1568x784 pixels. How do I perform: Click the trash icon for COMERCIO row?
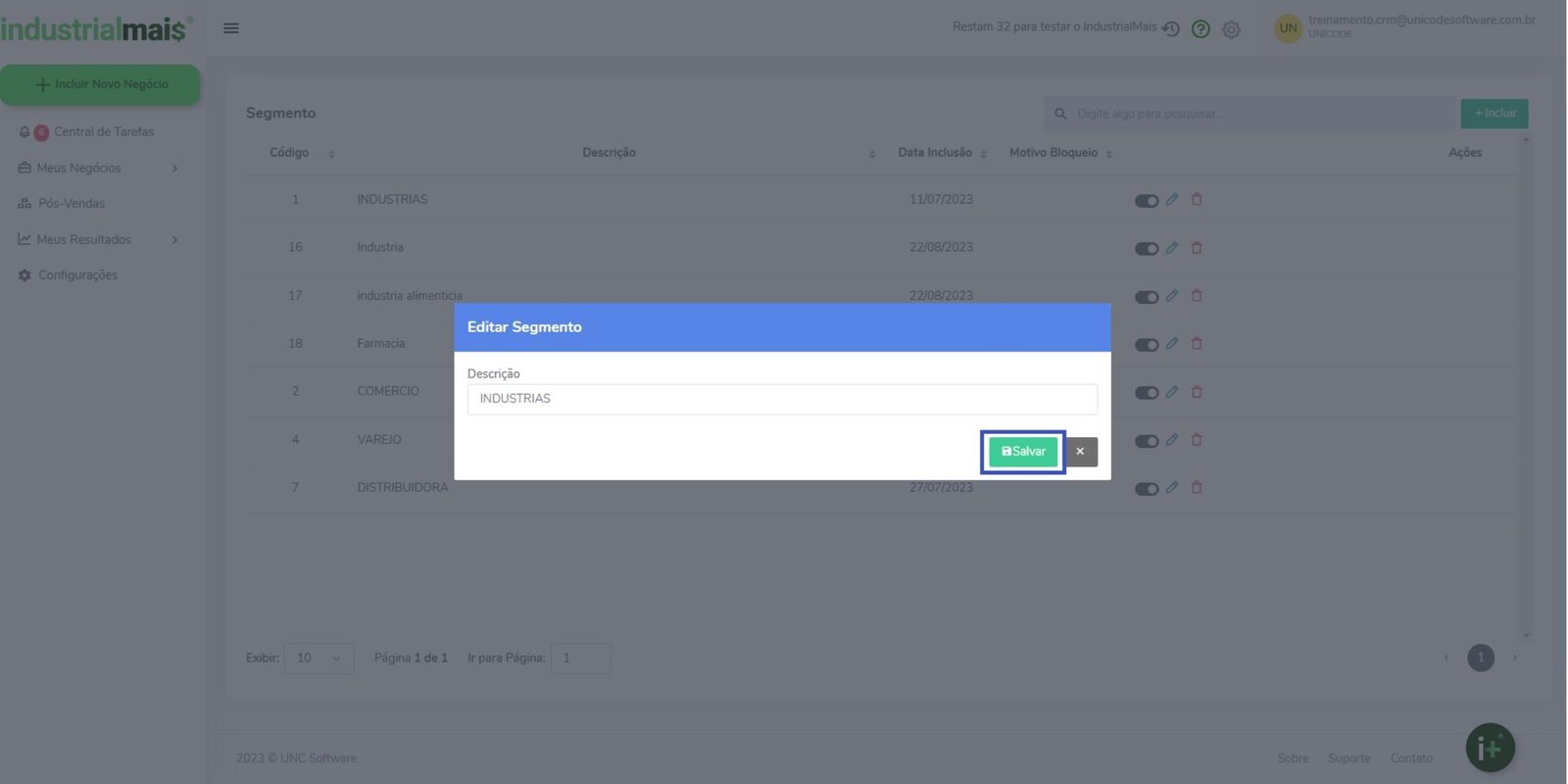(x=1197, y=392)
